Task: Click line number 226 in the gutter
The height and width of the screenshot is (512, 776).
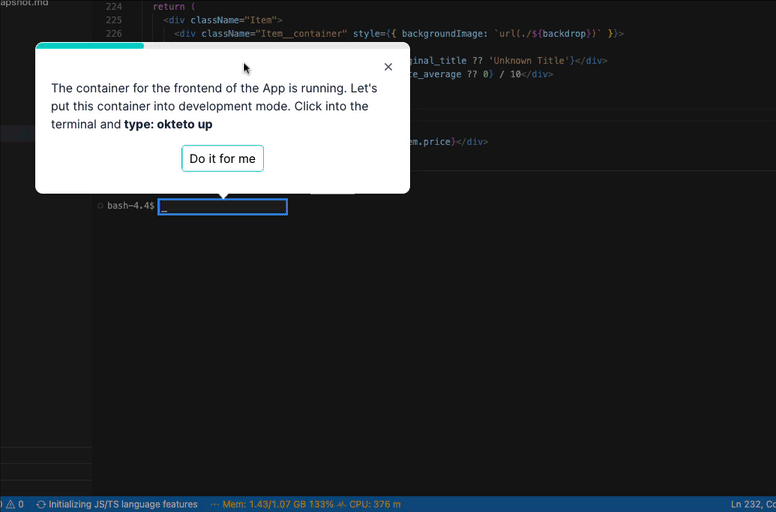Action: (113, 34)
